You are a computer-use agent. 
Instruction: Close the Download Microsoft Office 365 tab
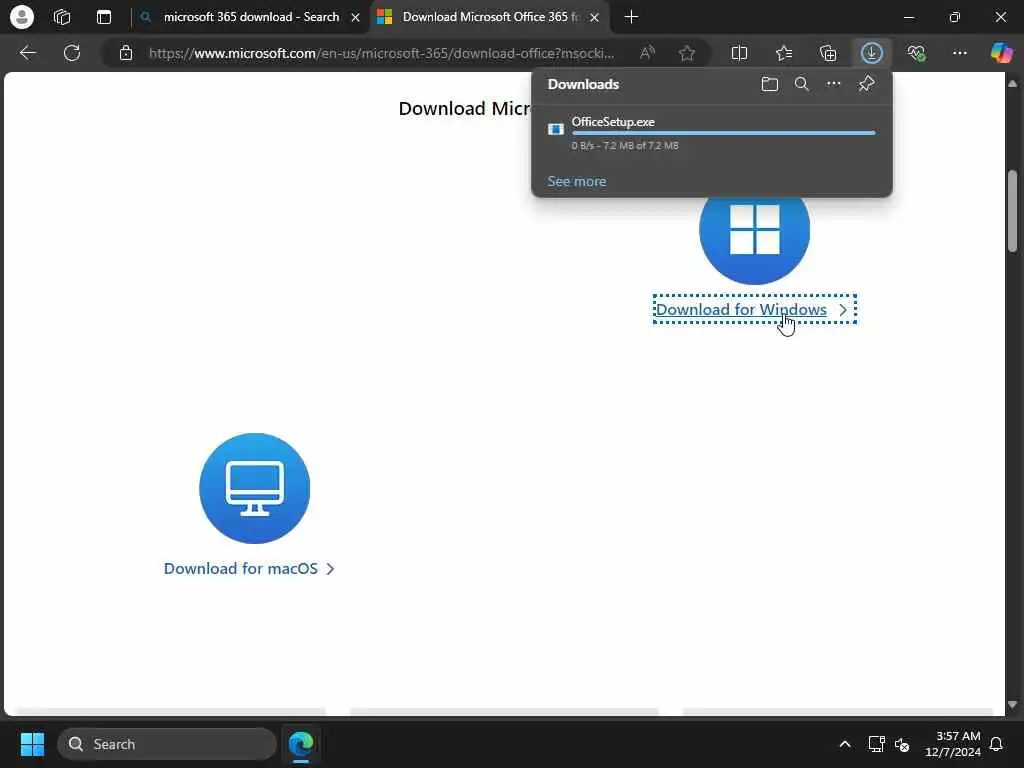(x=594, y=18)
